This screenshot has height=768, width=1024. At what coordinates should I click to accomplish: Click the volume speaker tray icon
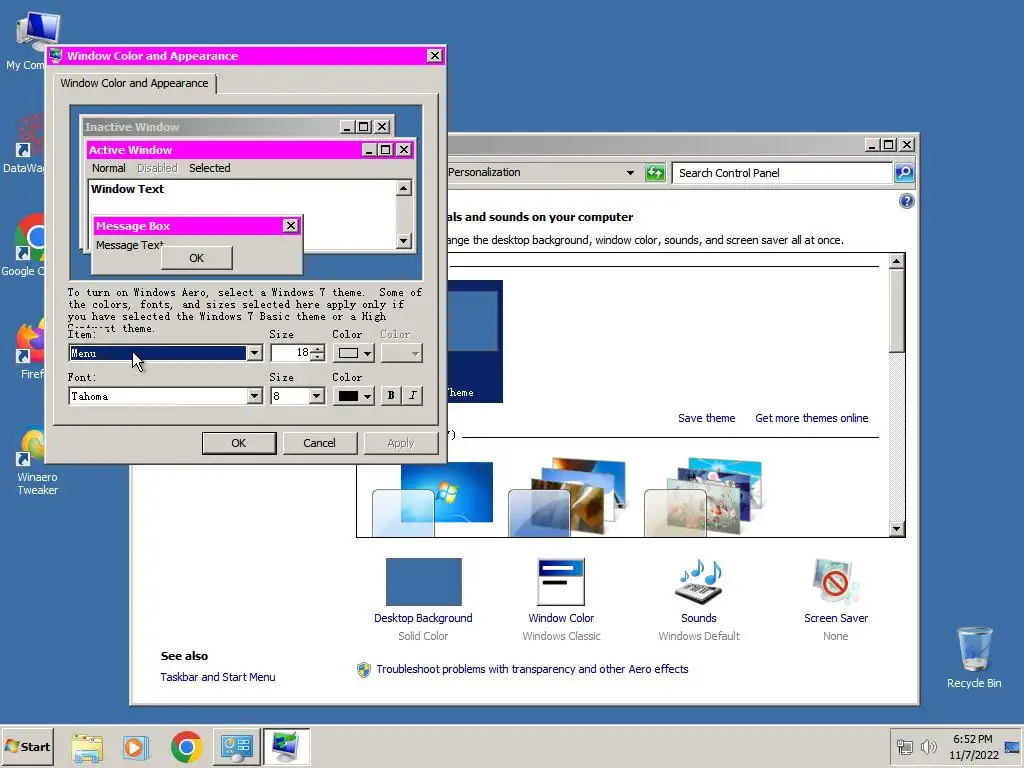(x=928, y=746)
